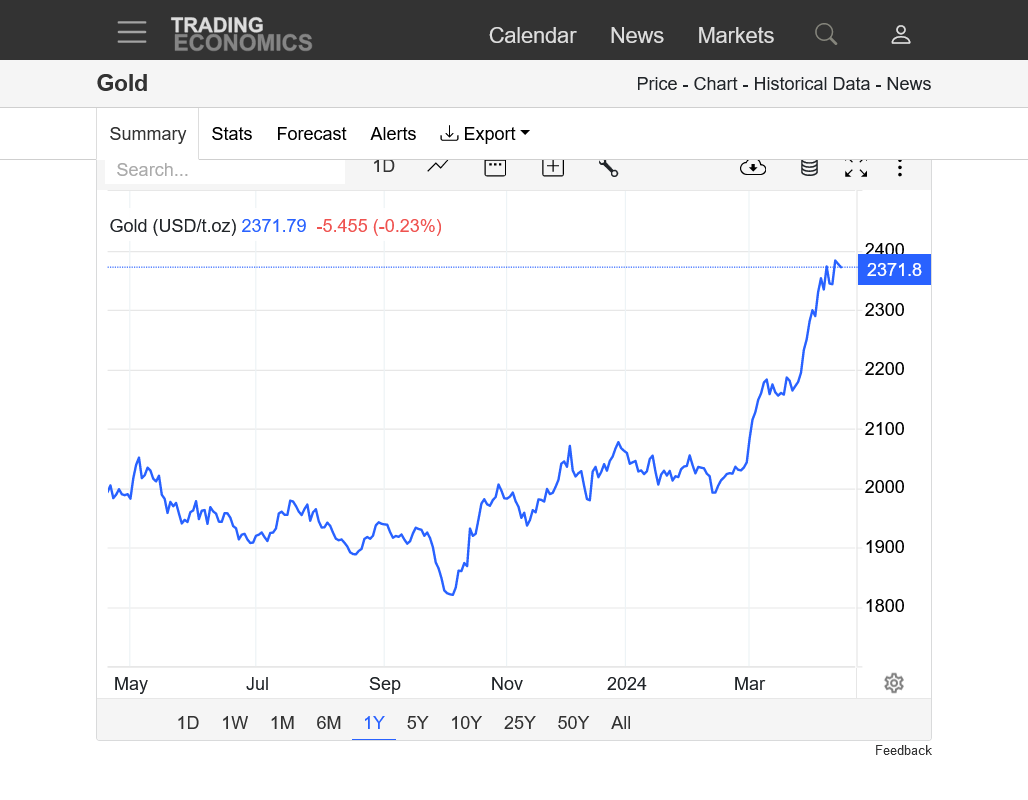Image resolution: width=1028 pixels, height=800 pixels.
Task: Switch to the Stats tab
Action: [231, 134]
